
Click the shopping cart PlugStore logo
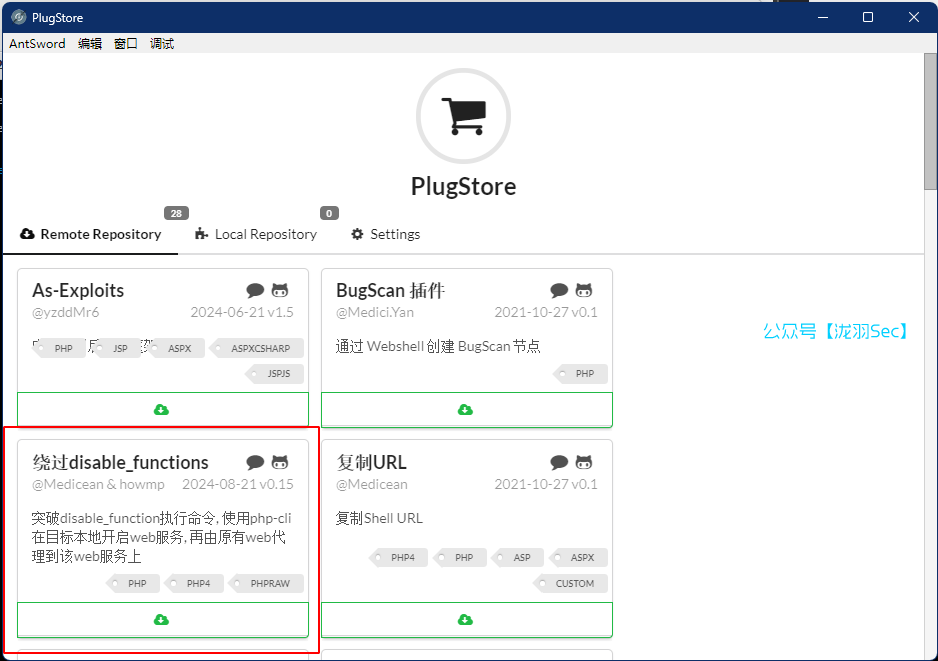(x=463, y=116)
